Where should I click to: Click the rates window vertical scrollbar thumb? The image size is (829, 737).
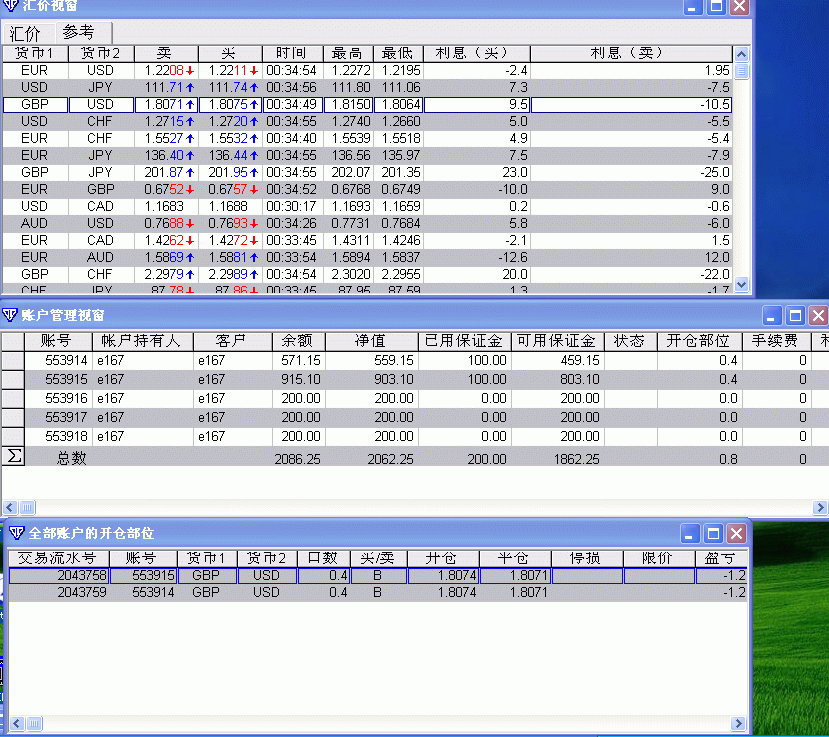[x=741, y=71]
